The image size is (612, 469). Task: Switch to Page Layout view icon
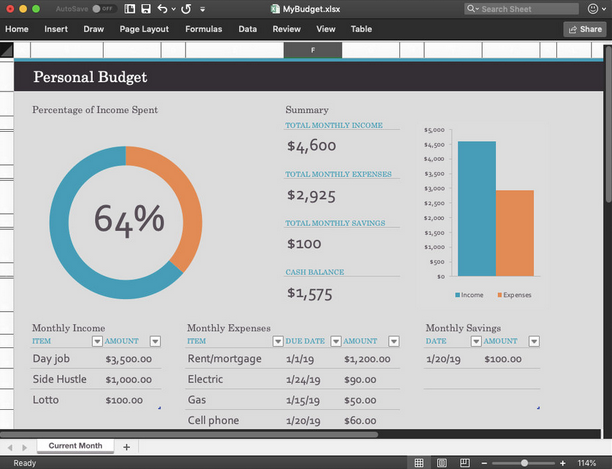[x=442, y=463]
